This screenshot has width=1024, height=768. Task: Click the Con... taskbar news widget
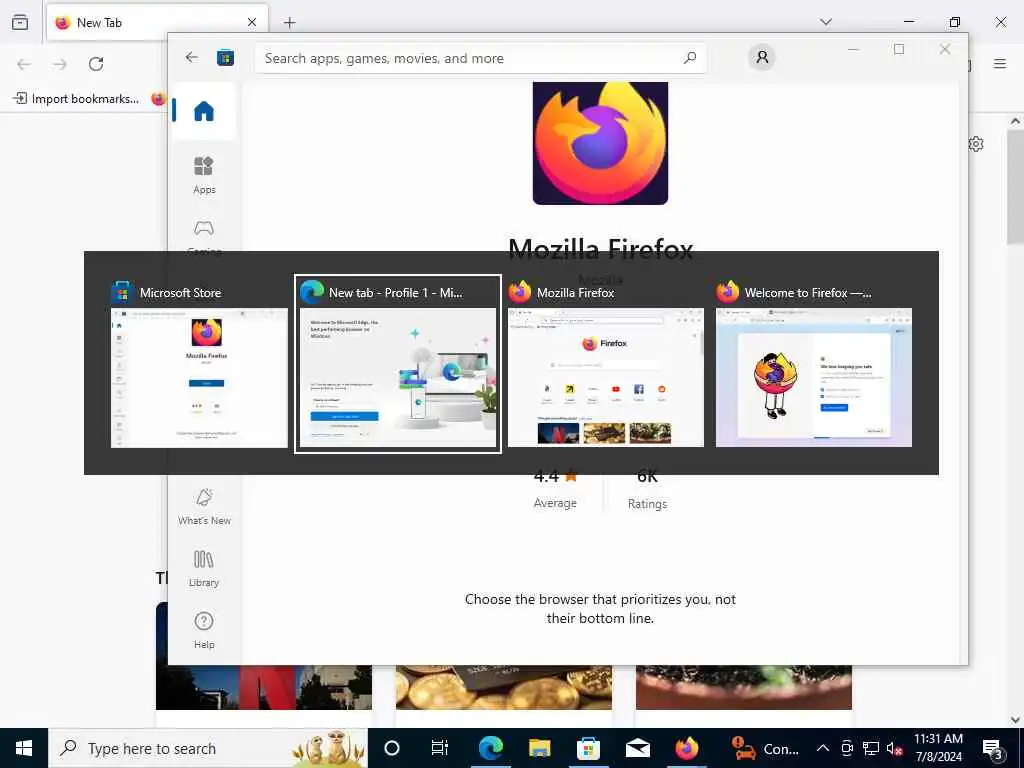765,748
